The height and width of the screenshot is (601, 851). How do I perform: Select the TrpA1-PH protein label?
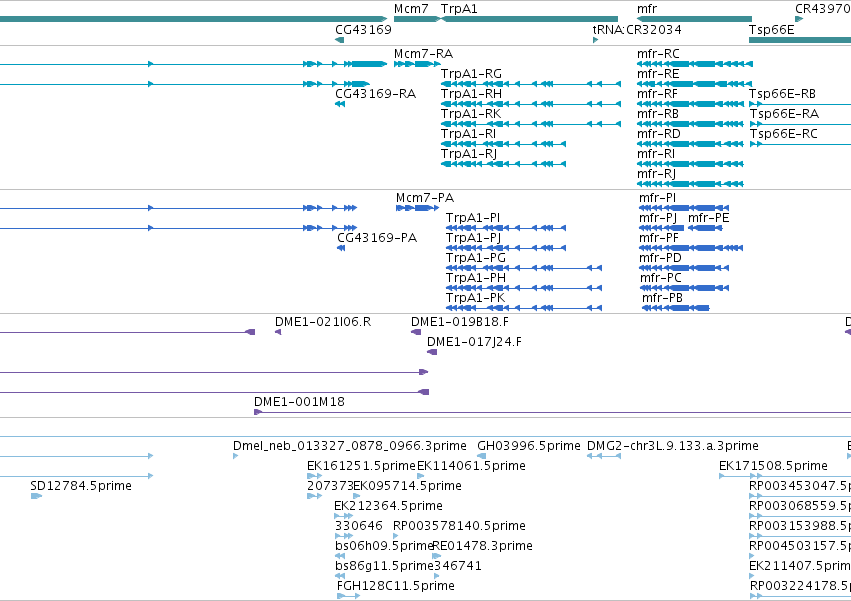point(476,278)
